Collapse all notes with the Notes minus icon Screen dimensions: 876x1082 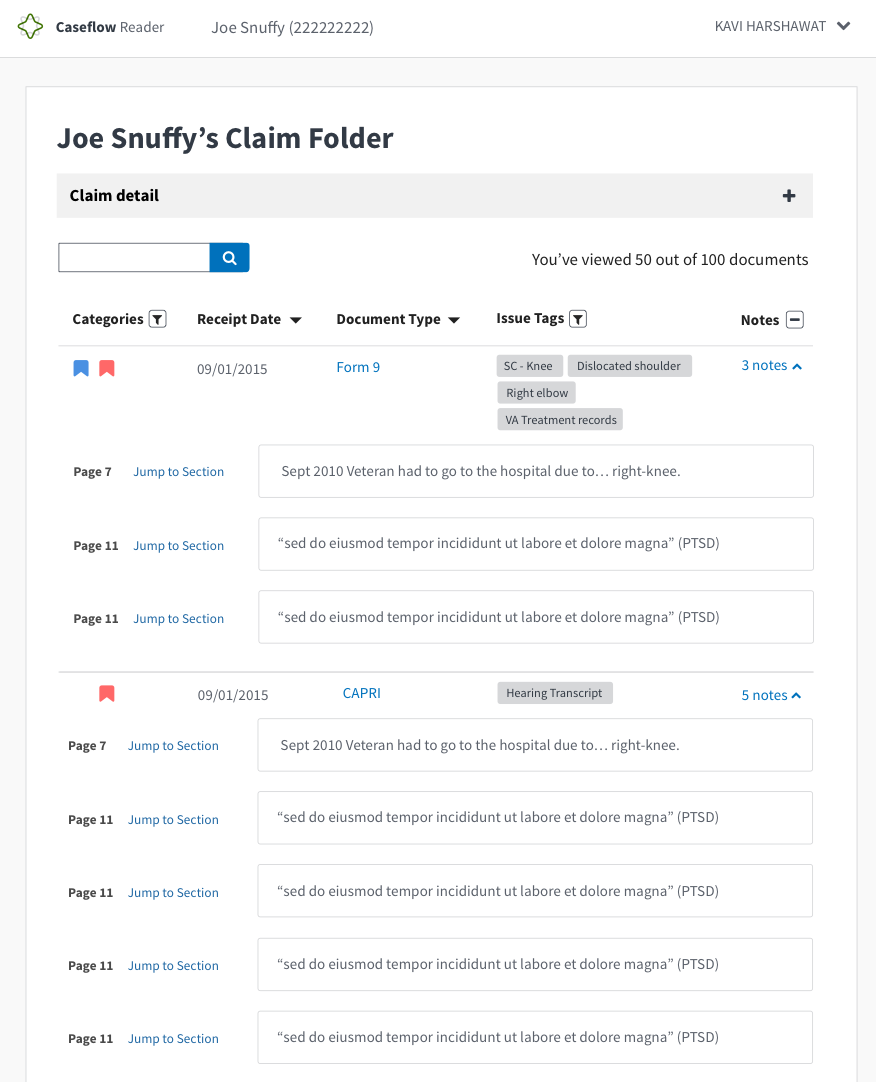[795, 319]
